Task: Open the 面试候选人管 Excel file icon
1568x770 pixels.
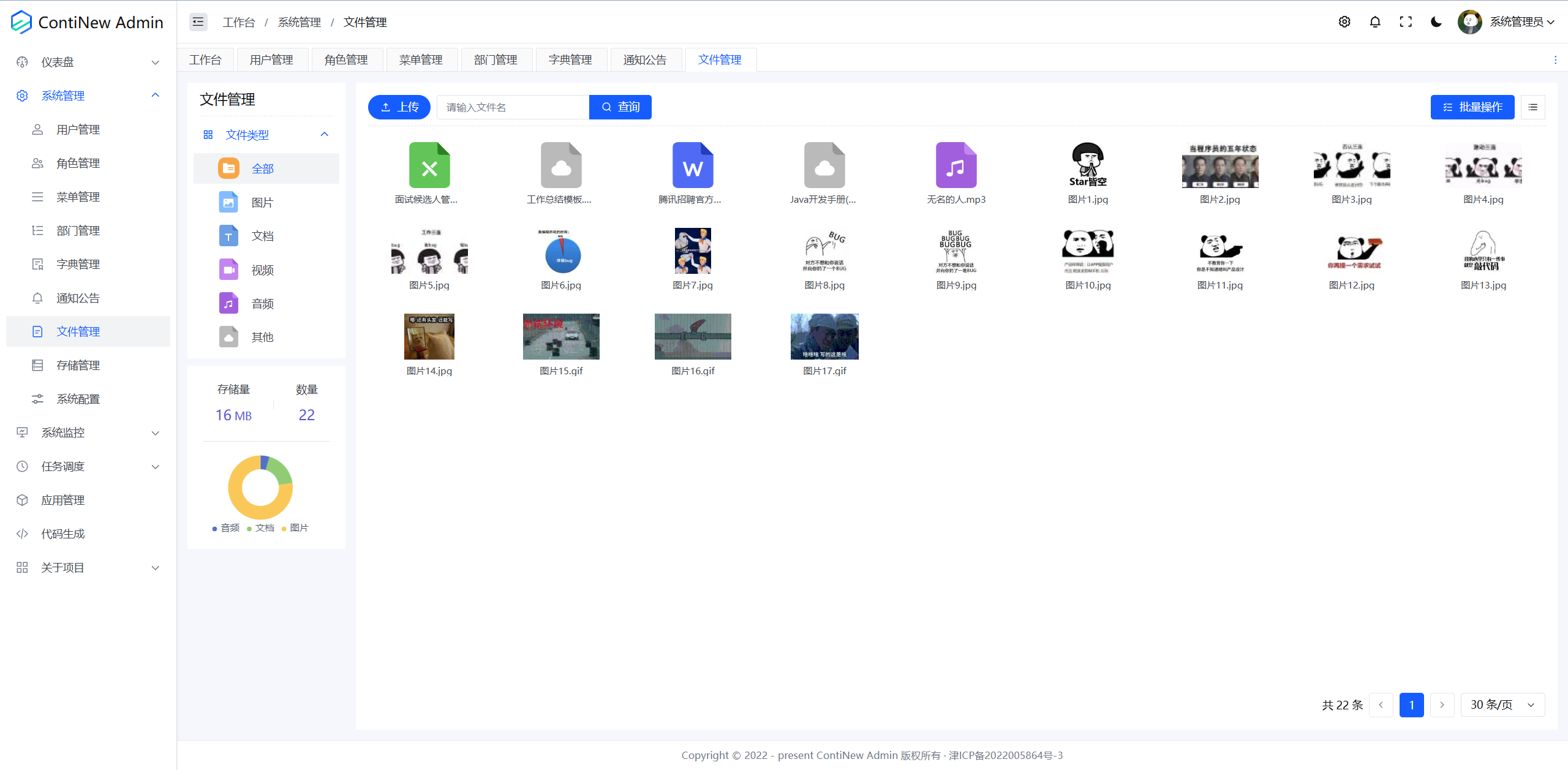Action: coord(429,165)
